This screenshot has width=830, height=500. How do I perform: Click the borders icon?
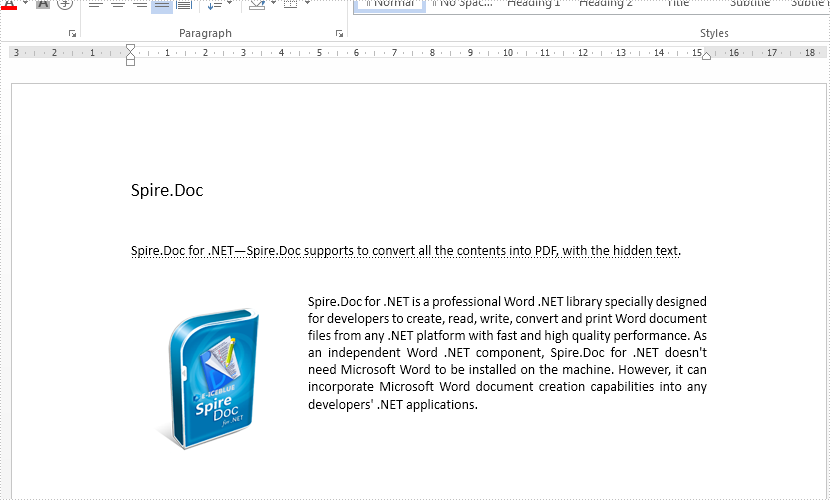coord(291,5)
